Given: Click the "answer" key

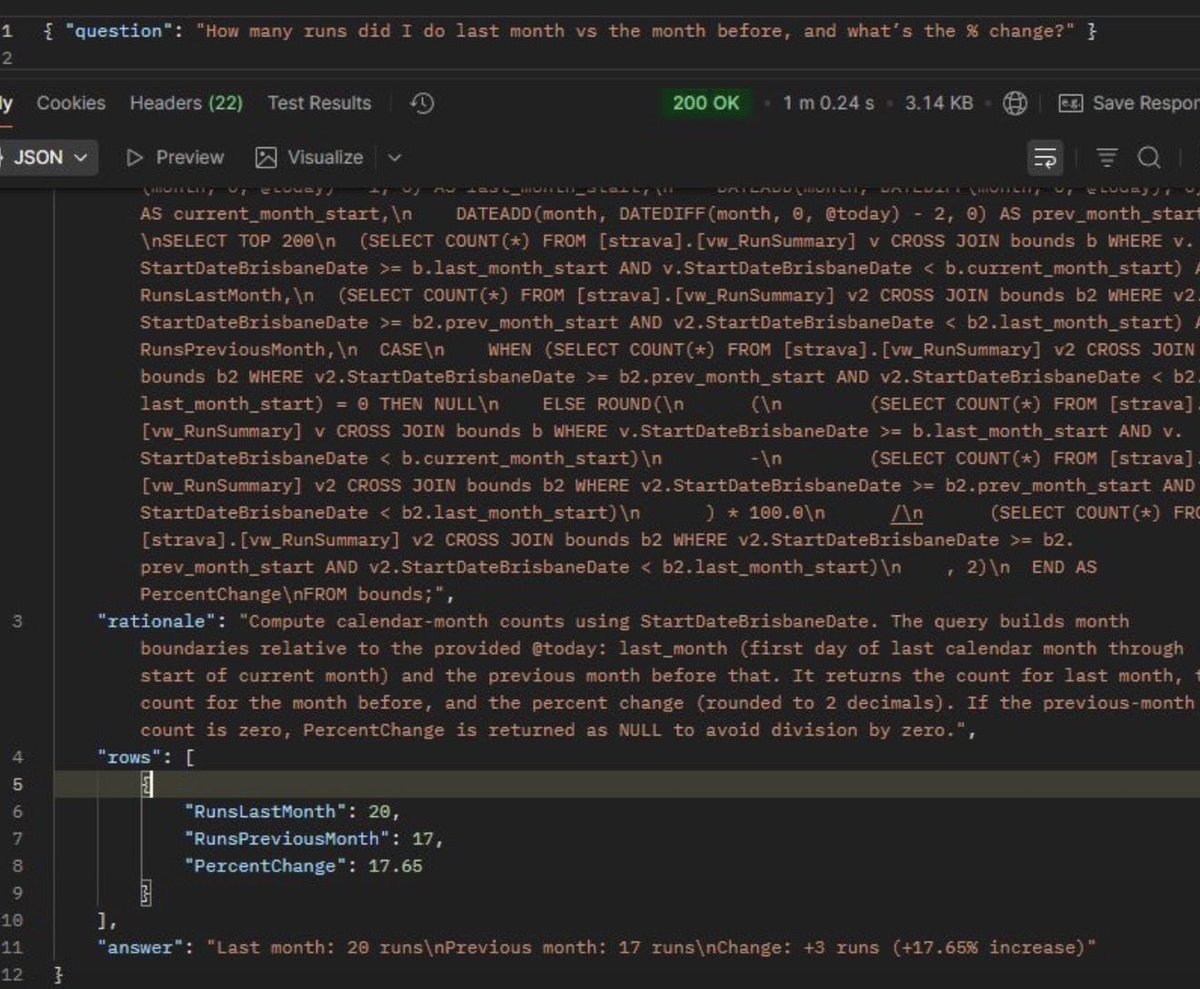Looking at the screenshot, I should 140,946.
